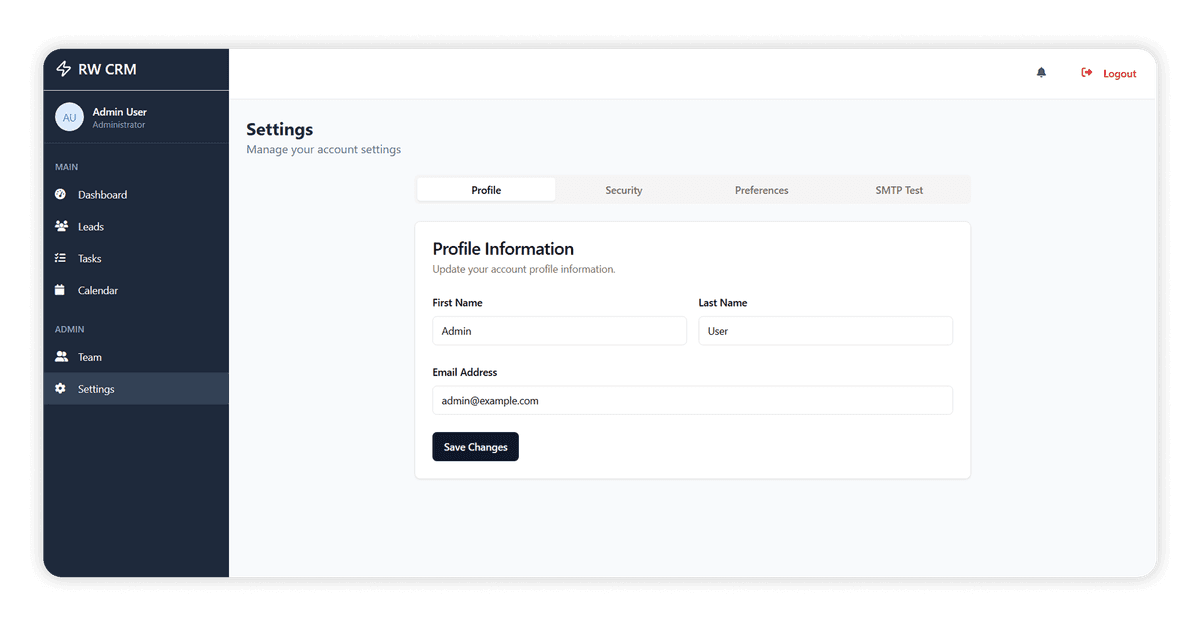The height and width of the screenshot is (626, 1200).
Task: Open Tasks from the sidebar
Action: (136, 258)
